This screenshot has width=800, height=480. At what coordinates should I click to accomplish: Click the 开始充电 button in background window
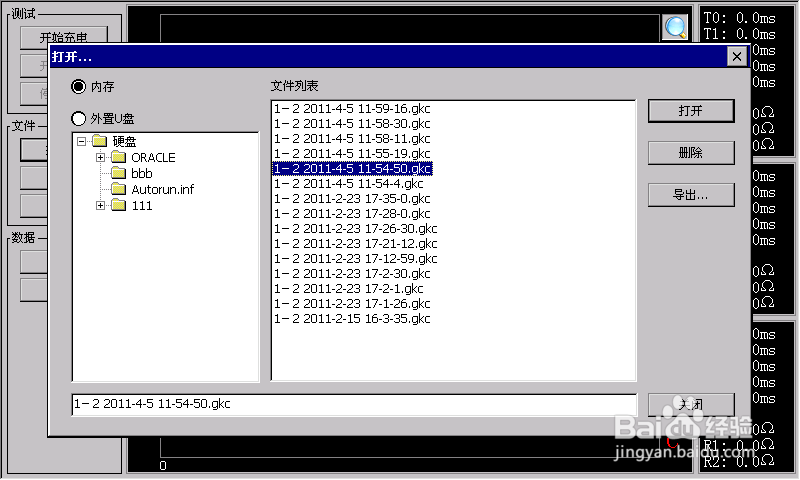[x=64, y=37]
